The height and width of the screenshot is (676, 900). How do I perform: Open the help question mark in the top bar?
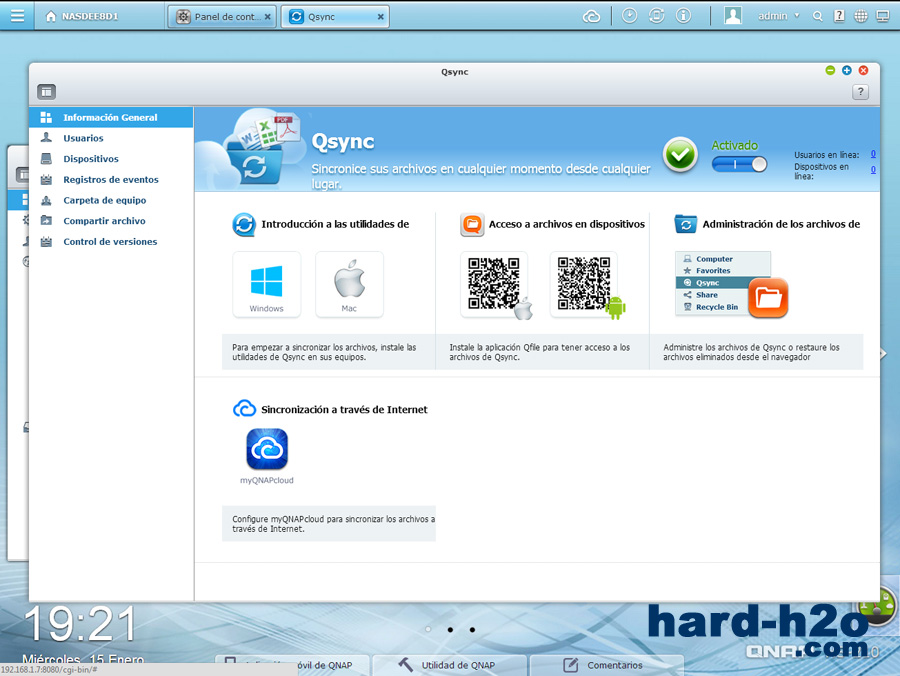click(x=839, y=16)
